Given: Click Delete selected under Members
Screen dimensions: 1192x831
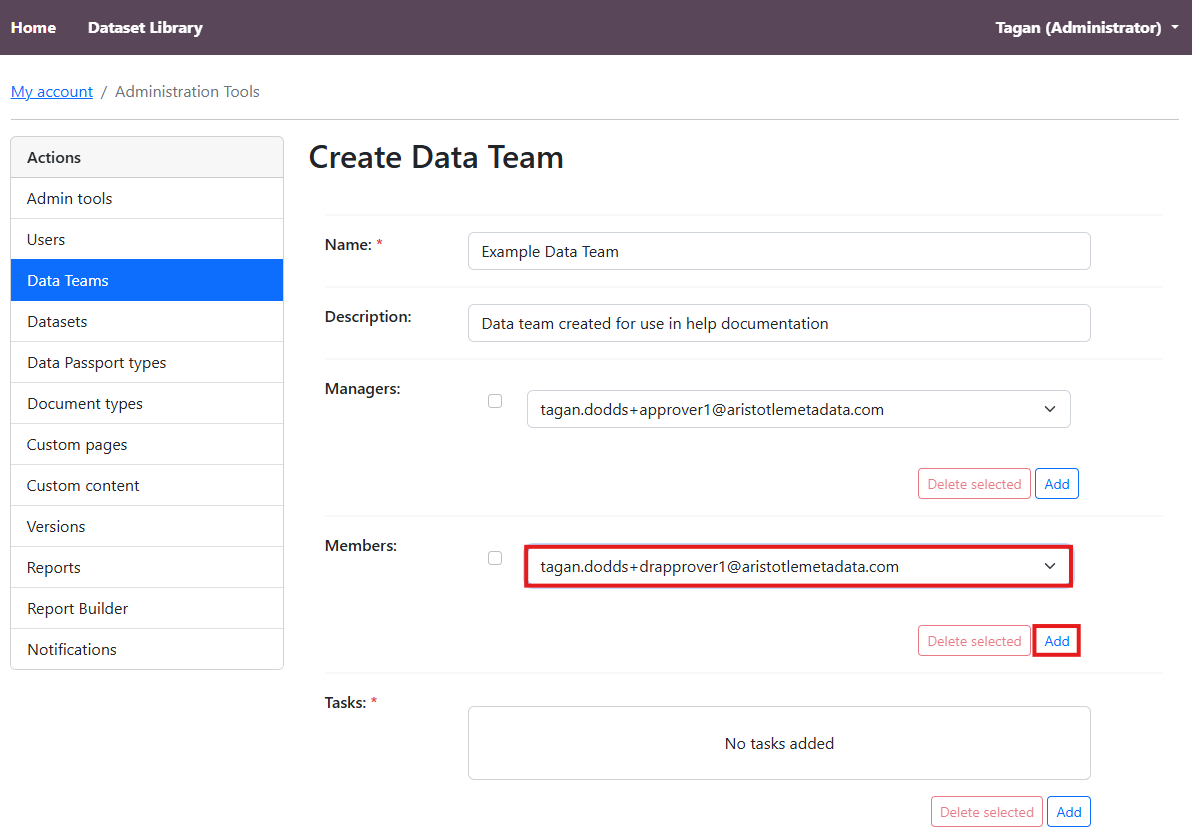Looking at the screenshot, I should 973,641.
